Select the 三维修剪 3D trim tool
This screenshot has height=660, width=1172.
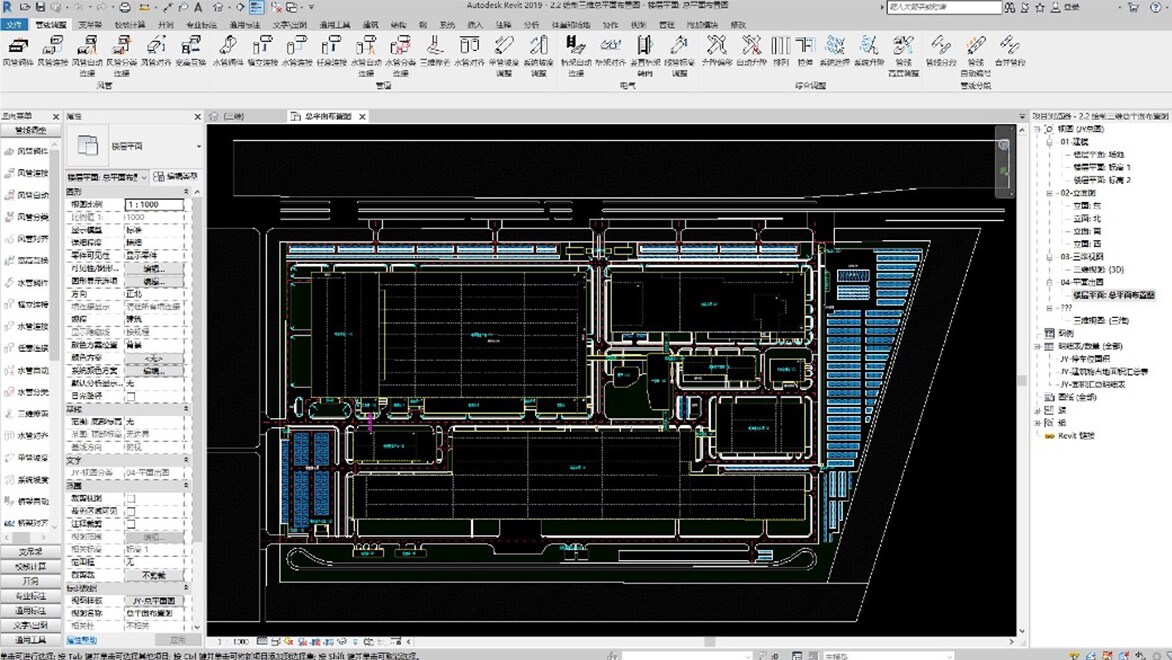(x=434, y=51)
